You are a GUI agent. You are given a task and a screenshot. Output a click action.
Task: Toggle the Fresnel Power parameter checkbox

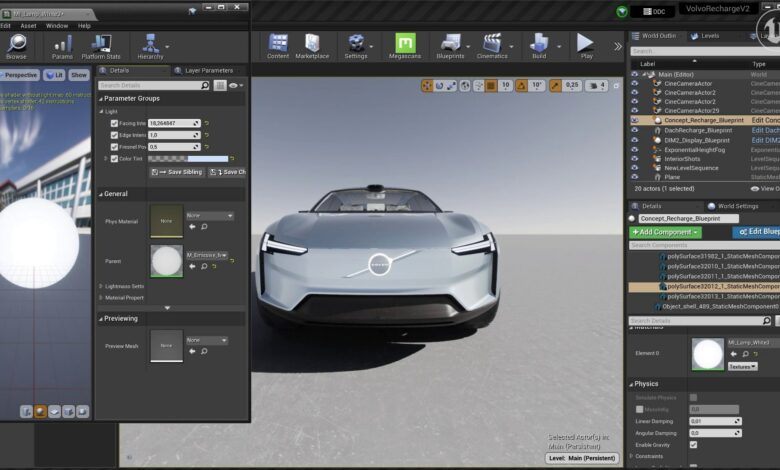pyautogui.click(x=114, y=147)
